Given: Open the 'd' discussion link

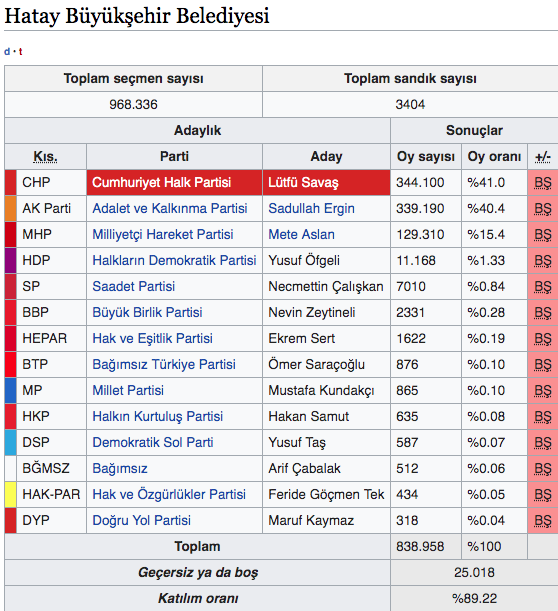Looking at the screenshot, I should point(7,51).
